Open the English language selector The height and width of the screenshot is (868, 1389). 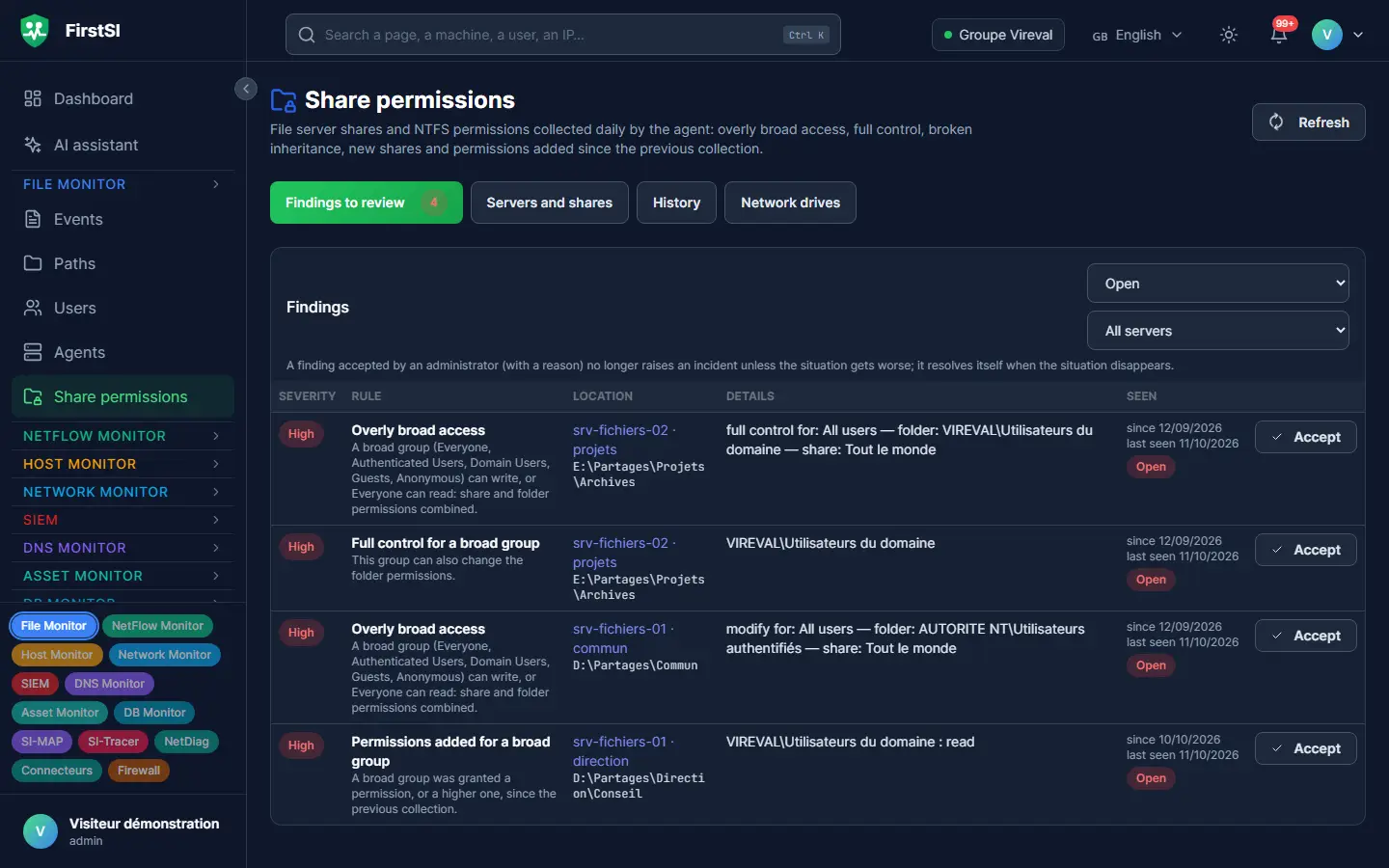(x=1137, y=35)
